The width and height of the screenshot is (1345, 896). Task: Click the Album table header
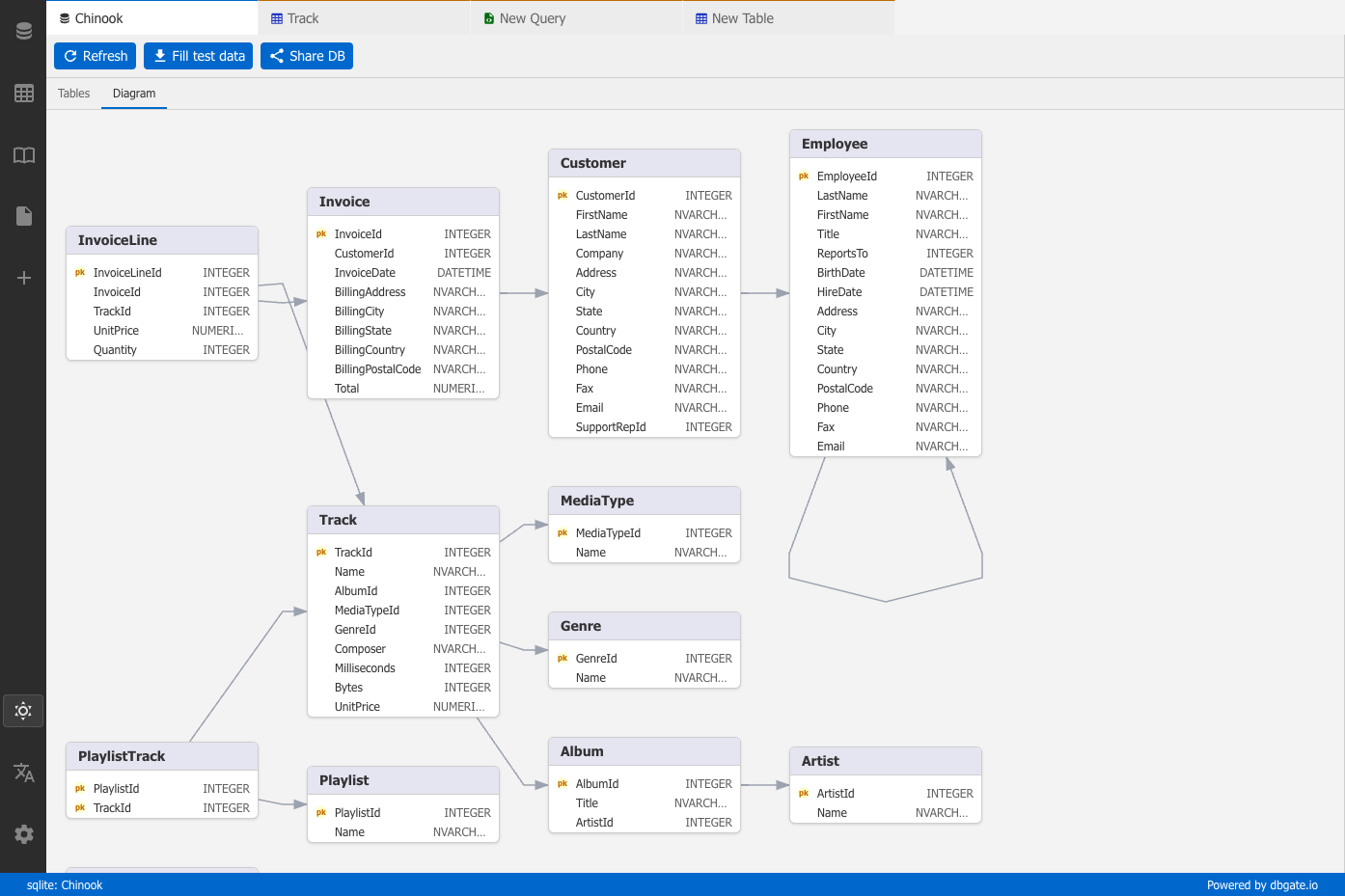645,751
